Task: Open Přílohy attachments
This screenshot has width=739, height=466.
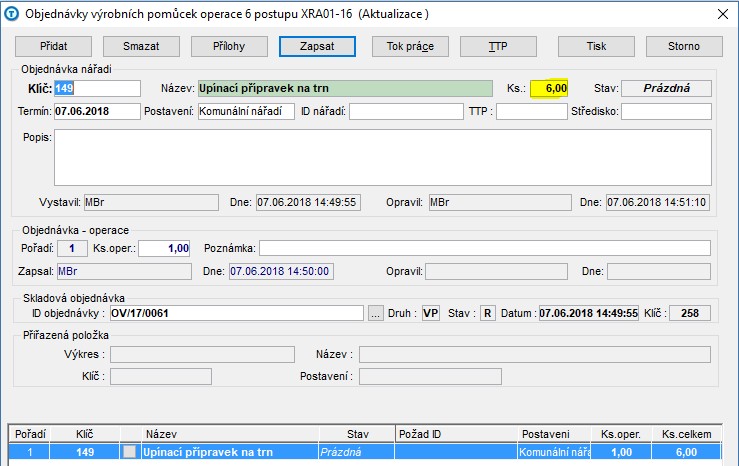Action: (x=229, y=46)
